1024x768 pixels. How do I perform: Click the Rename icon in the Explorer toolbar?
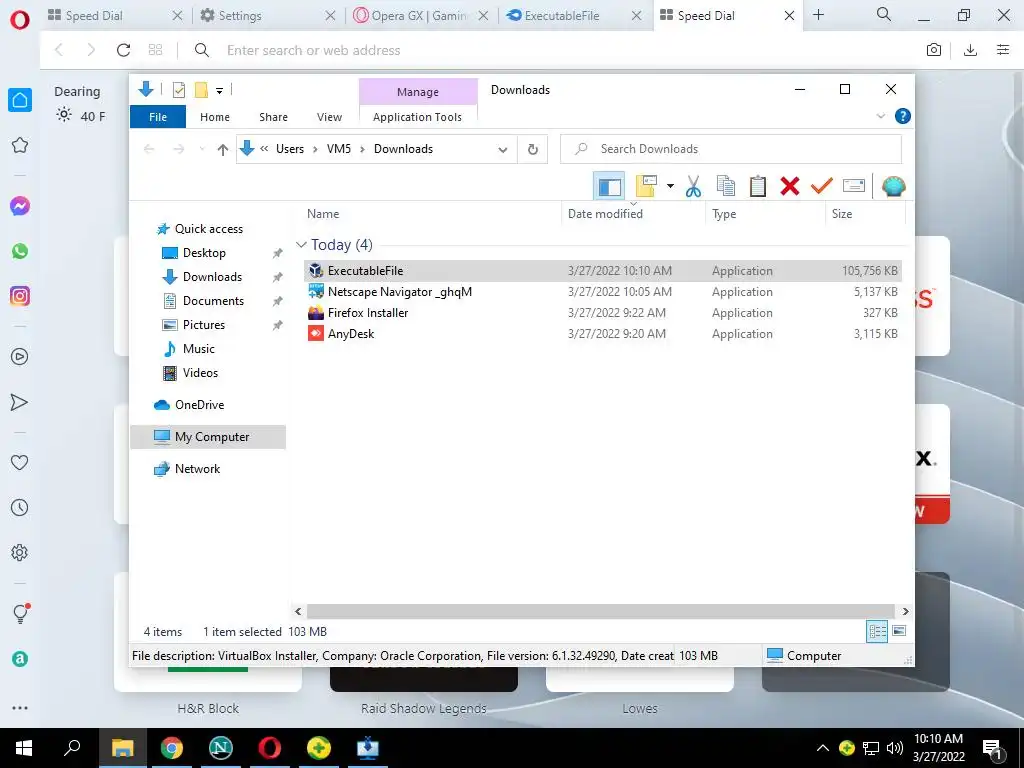[x=854, y=187]
